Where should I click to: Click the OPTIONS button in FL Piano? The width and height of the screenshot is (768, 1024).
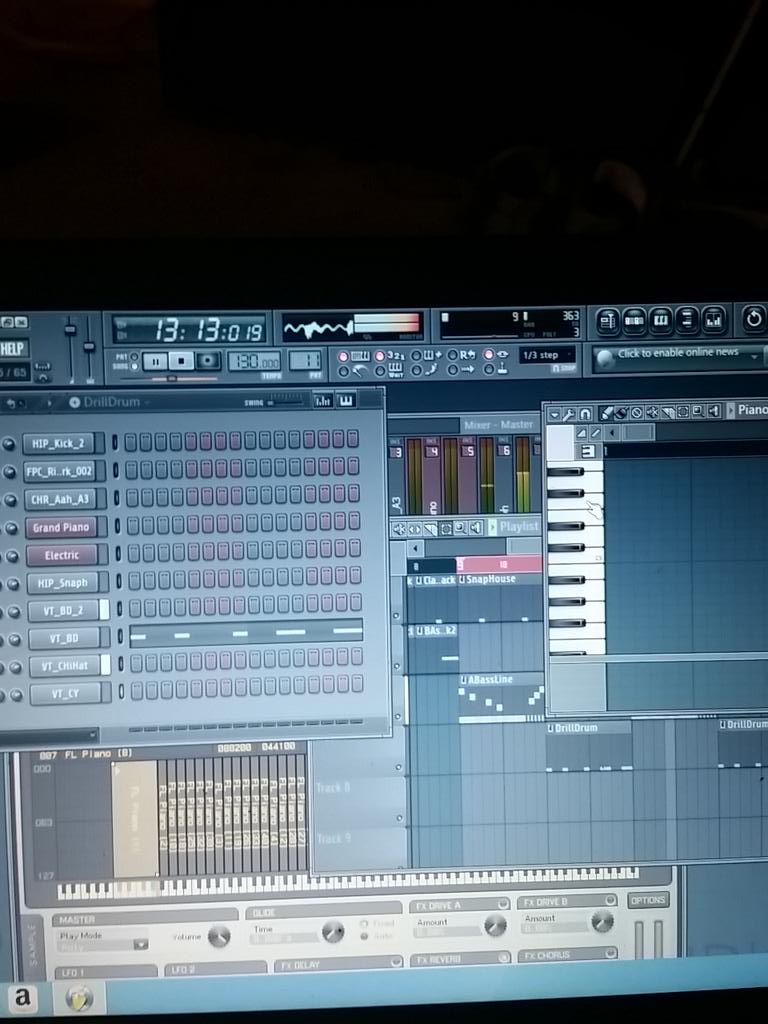(x=648, y=900)
